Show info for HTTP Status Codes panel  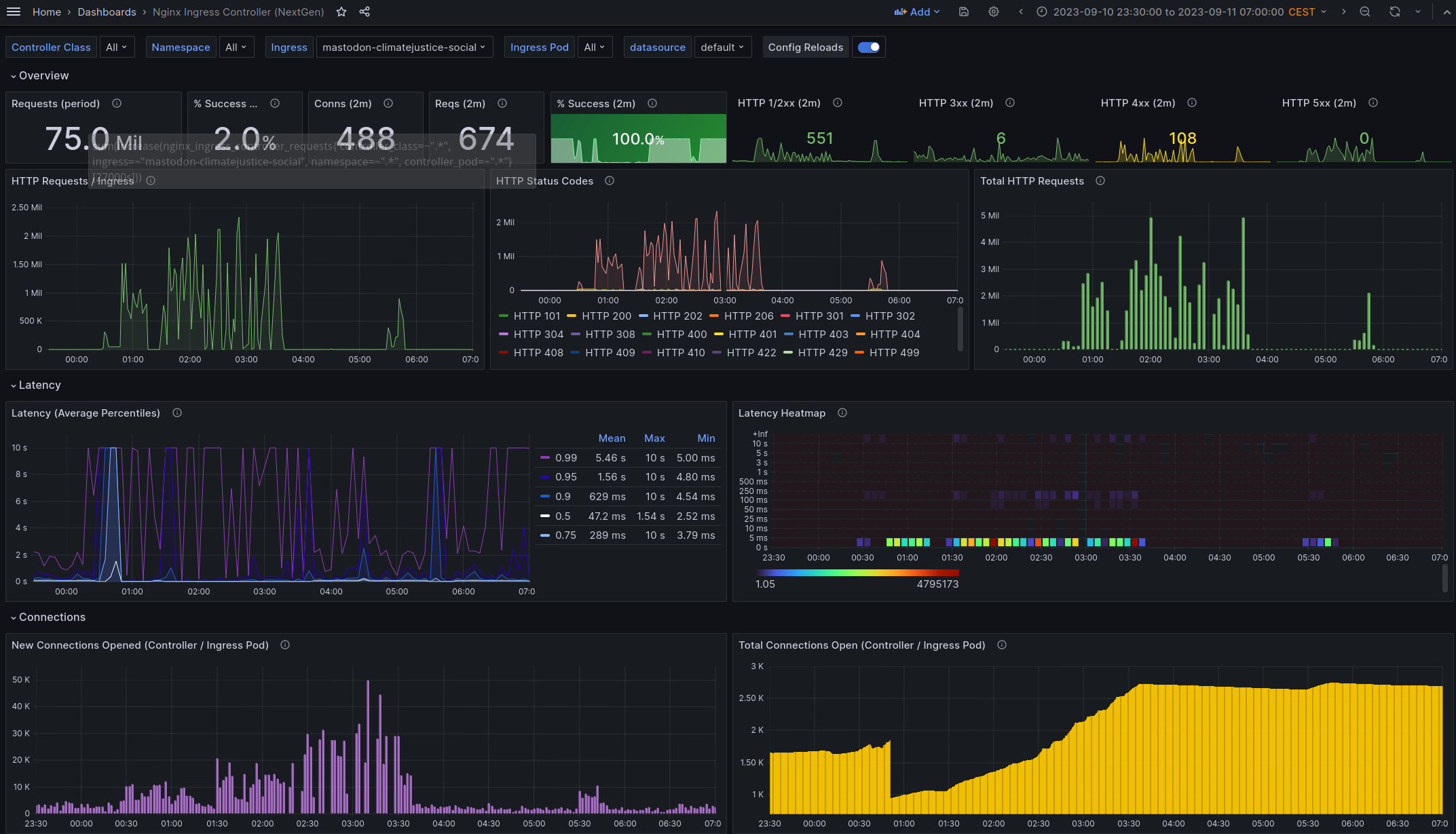(x=610, y=181)
